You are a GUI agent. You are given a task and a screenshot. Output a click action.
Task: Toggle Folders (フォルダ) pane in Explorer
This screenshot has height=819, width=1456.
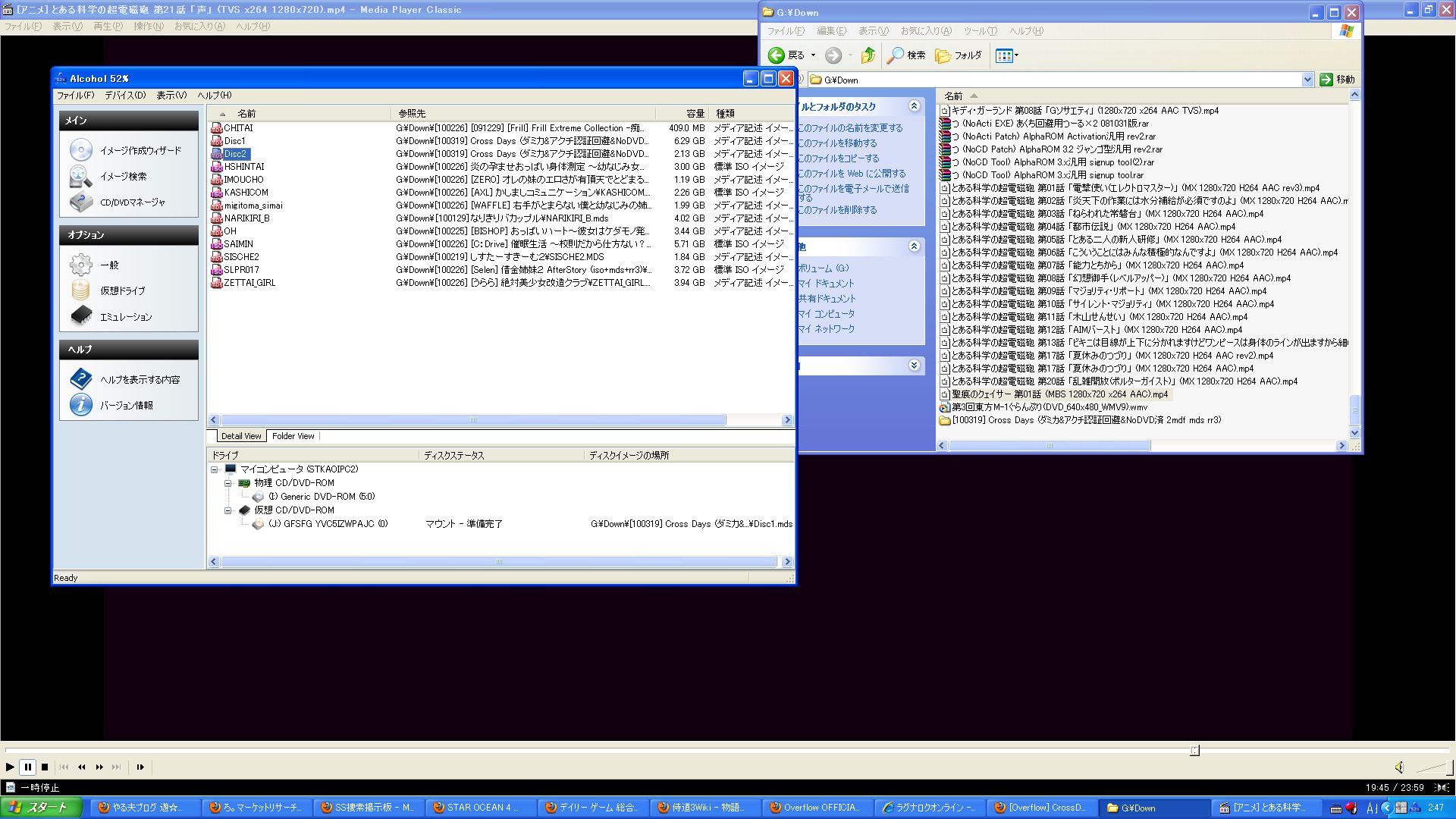(959, 55)
